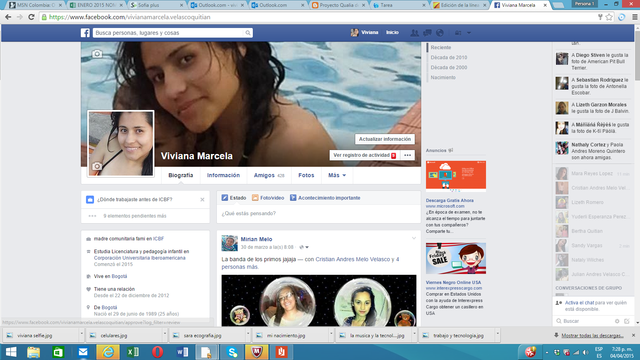
Task: Click ICBF workplace link
Action: pyautogui.click(x=158, y=239)
